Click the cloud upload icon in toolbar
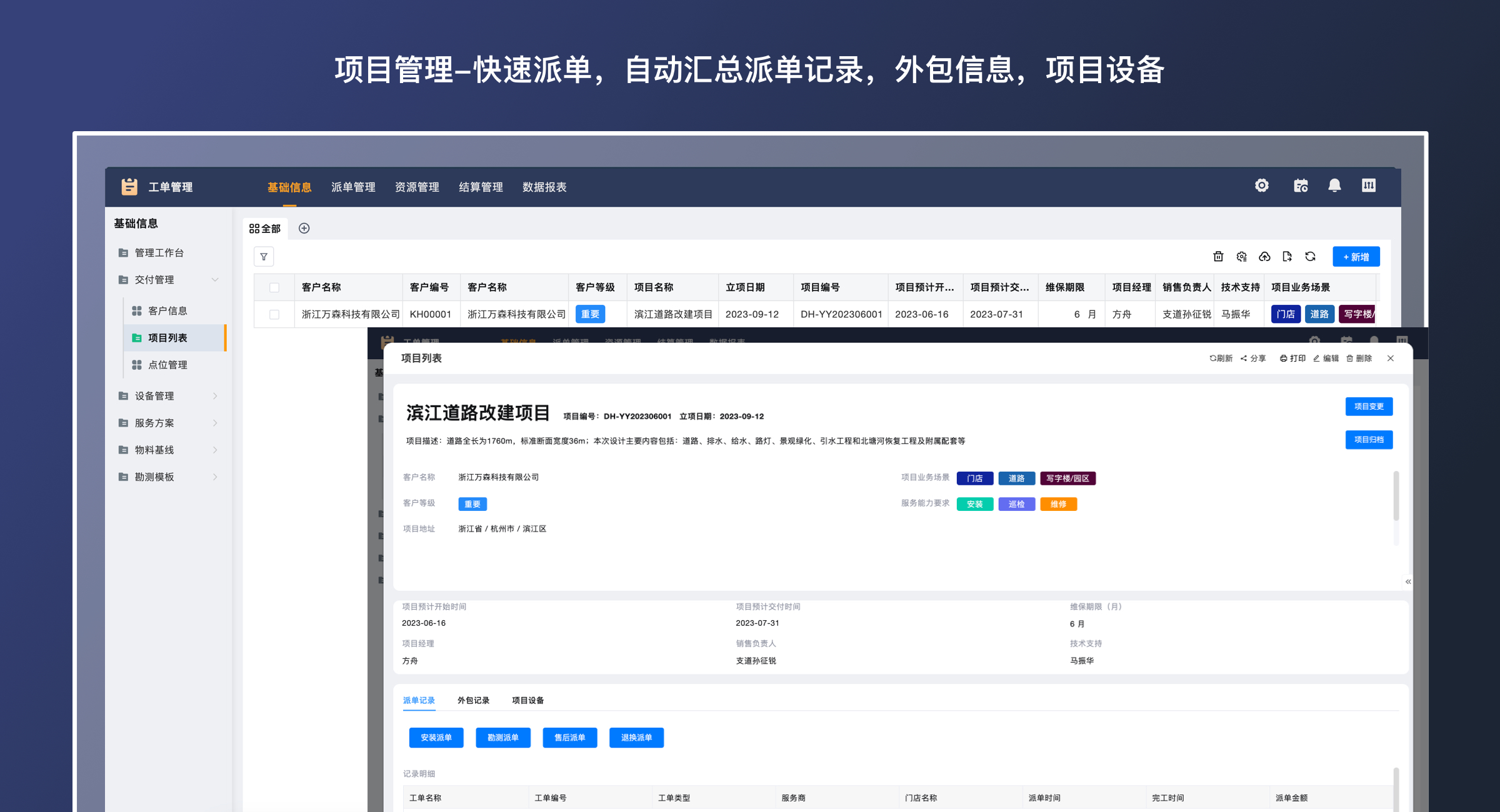Viewport: 1500px width, 812px height. pyautogui.click(x=1264, y=257)
